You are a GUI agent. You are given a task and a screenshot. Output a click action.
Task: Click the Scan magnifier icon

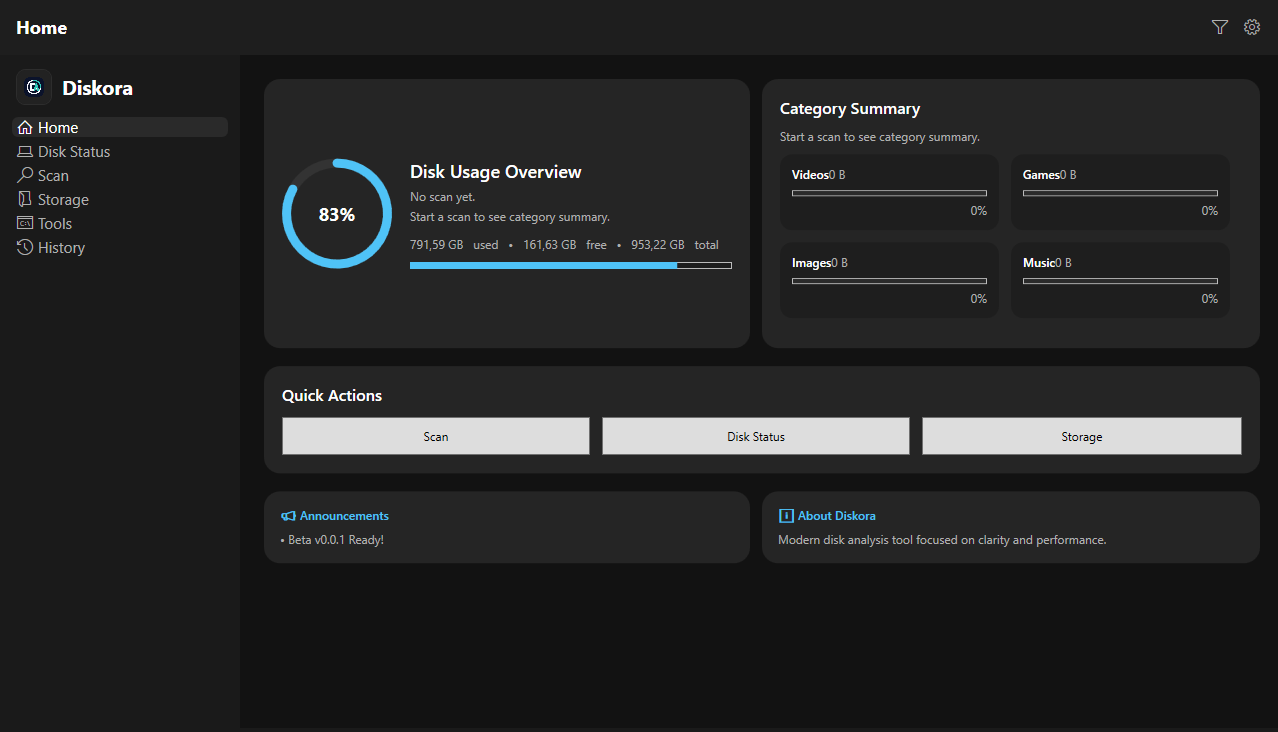[x=26, y=176]
